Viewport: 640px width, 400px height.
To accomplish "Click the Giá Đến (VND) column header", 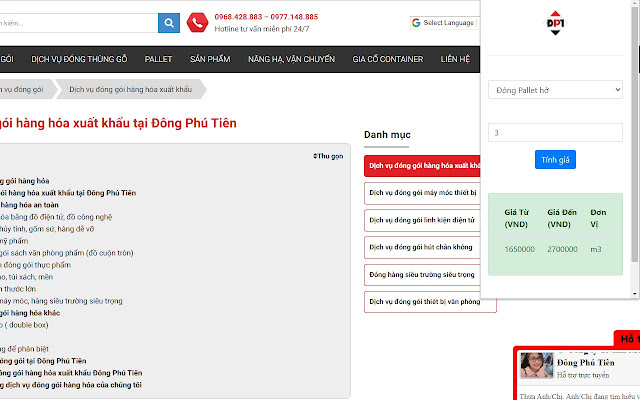I will point(562,218).
